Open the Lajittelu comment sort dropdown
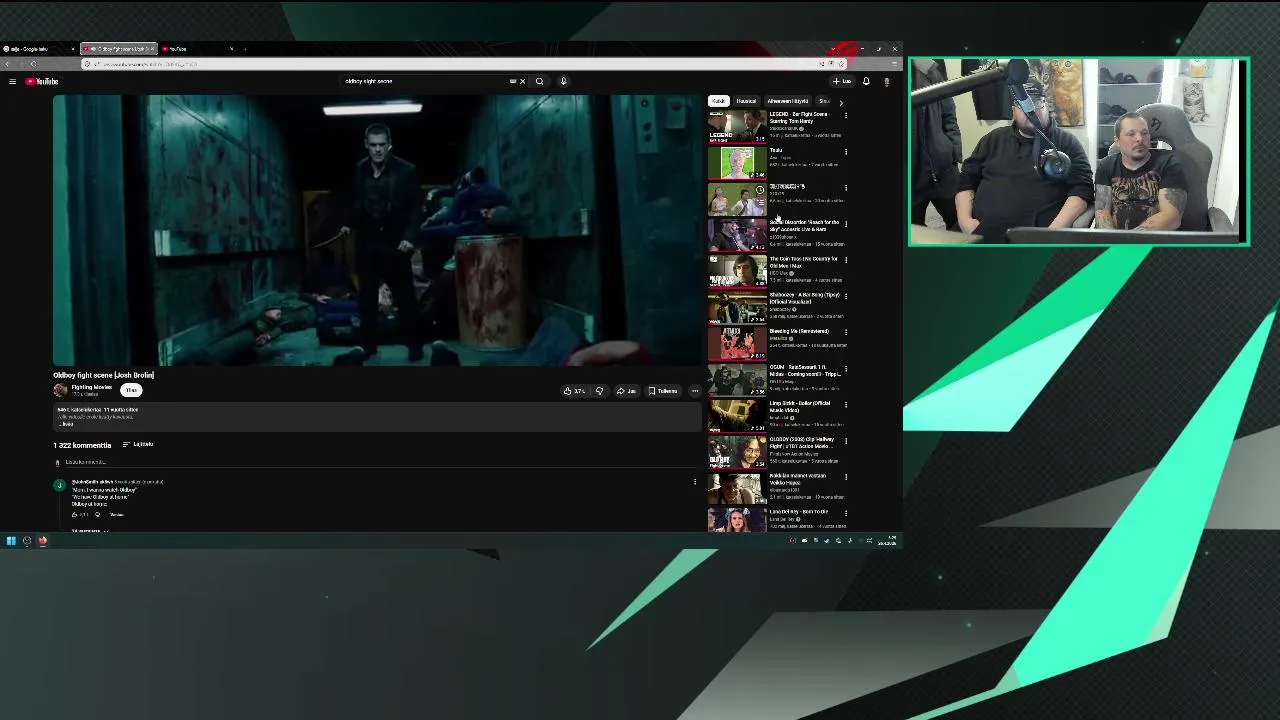1280x720 pixels. (138, 445)
